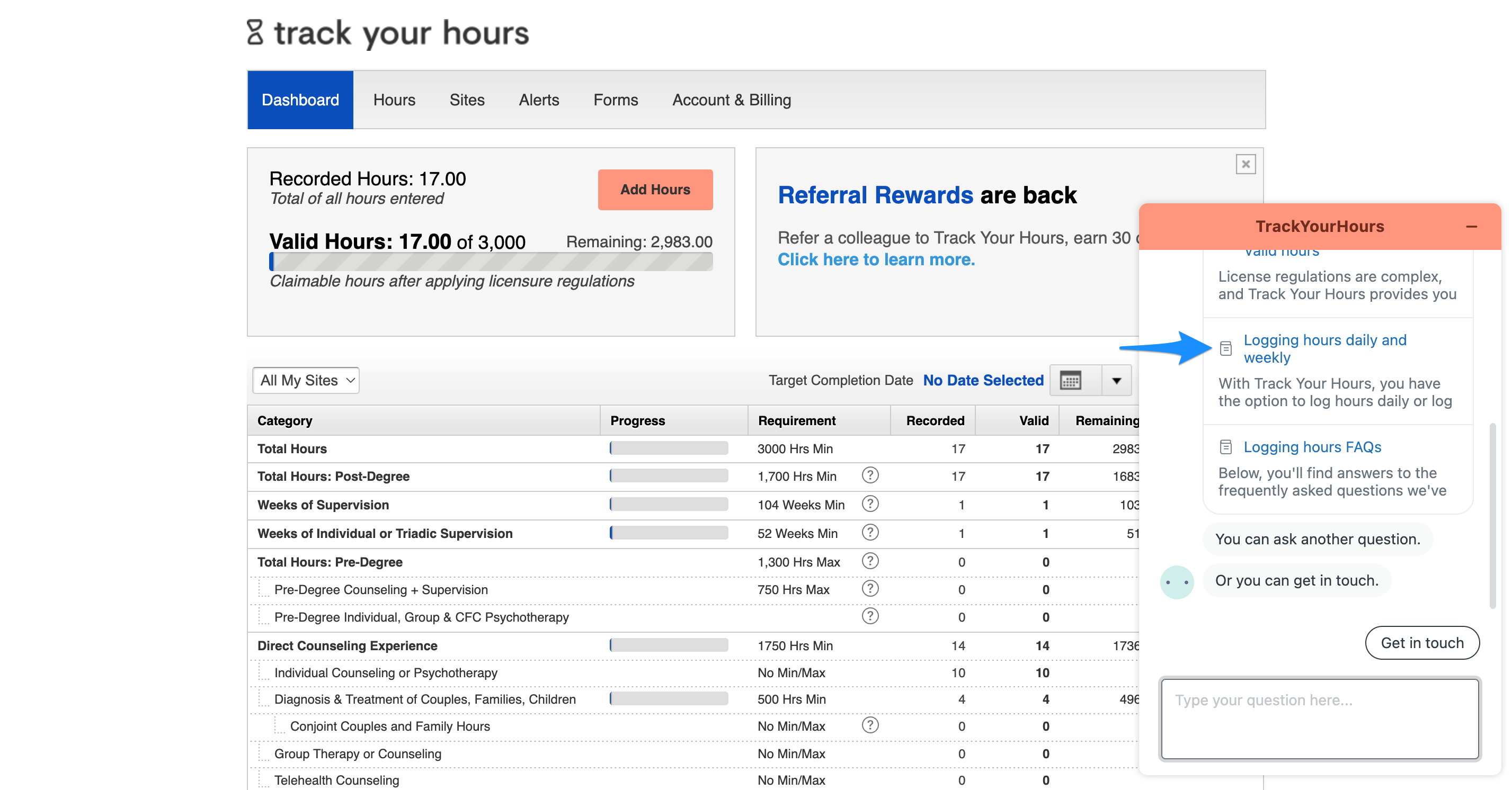Click the Total Hours progress bar
Image resolution: width=1512 pixels, height=790 pixels.
669,448
